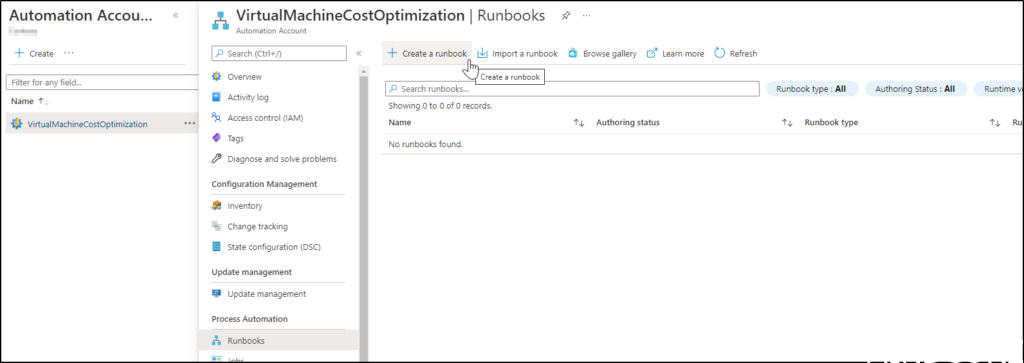Viewport: 1024px width, 363px height.
Task: Open the Authoring Status filter
Action: [916, 89]
